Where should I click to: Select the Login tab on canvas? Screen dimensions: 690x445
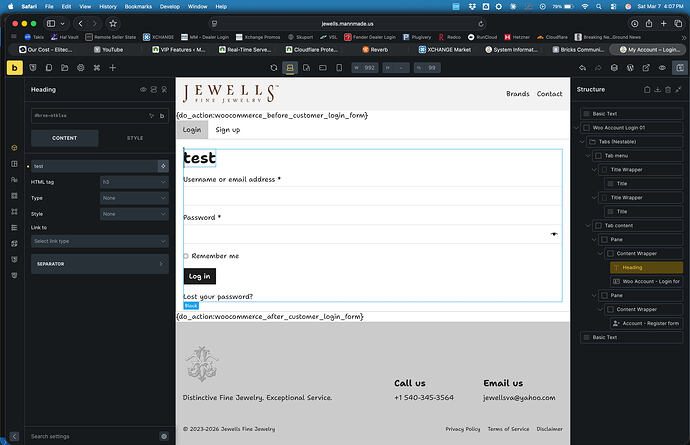coord(192,130)
